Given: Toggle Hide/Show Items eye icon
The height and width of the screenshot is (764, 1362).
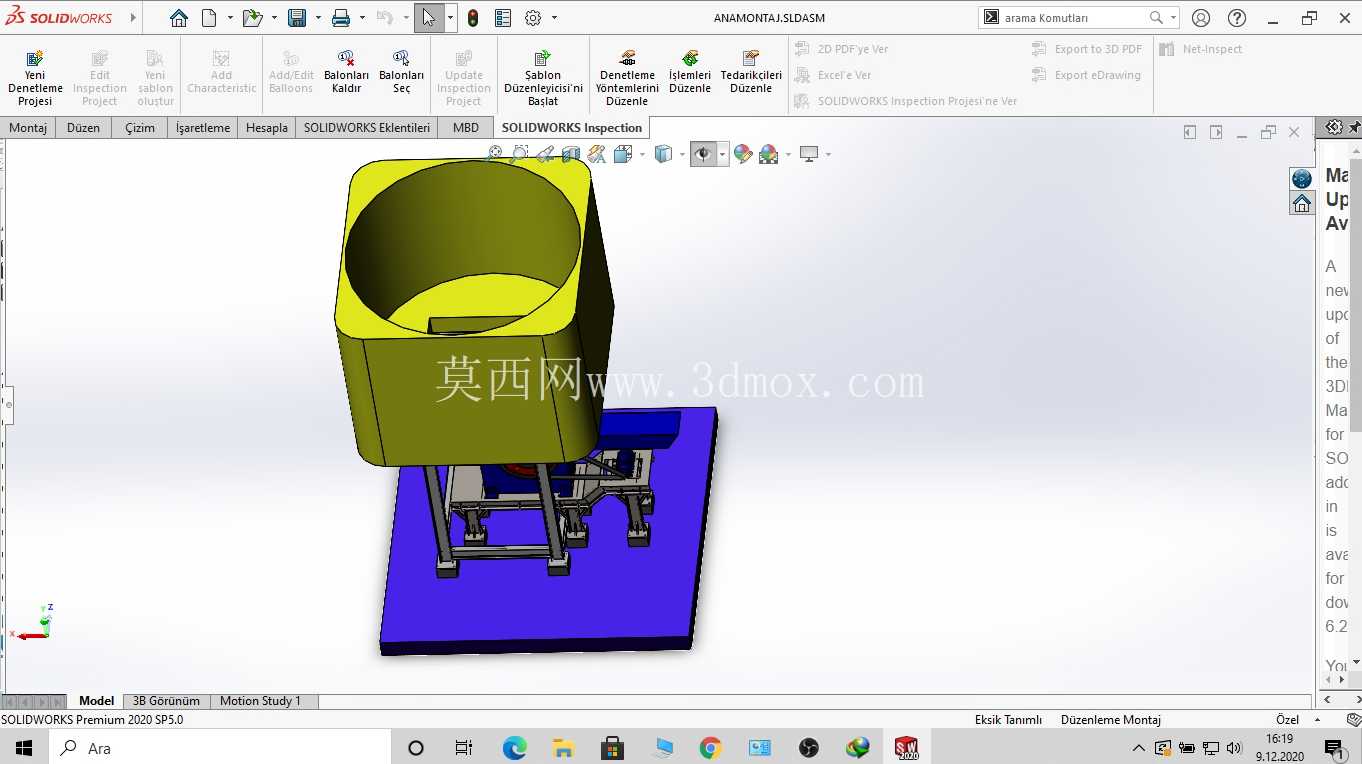Looking at the screenshot, I should pos(703,154).
